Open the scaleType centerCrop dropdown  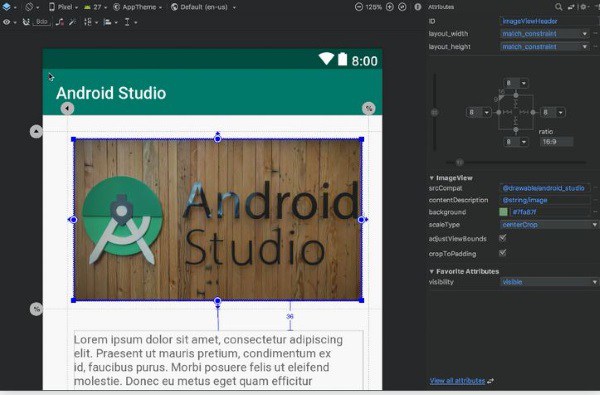pyautogui.click(x=549, y=225)
